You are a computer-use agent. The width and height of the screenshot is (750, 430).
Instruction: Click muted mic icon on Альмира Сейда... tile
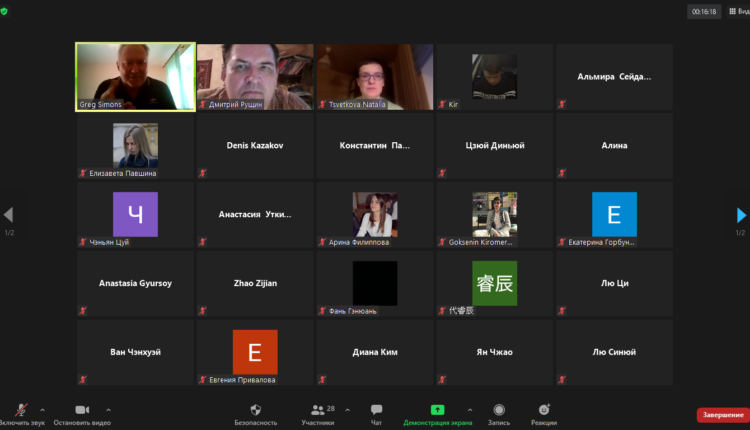[562, 104]
